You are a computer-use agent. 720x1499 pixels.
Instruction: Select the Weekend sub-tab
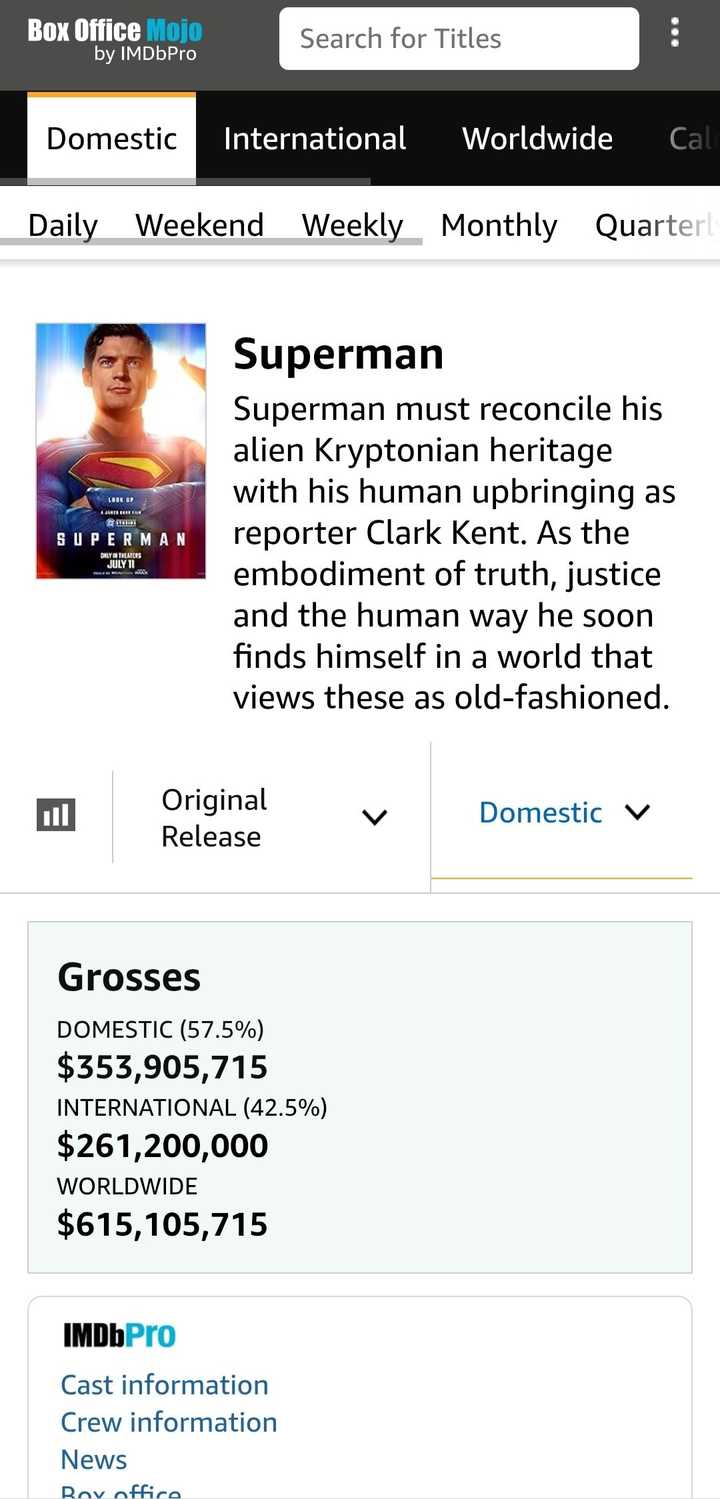[200, 225]
